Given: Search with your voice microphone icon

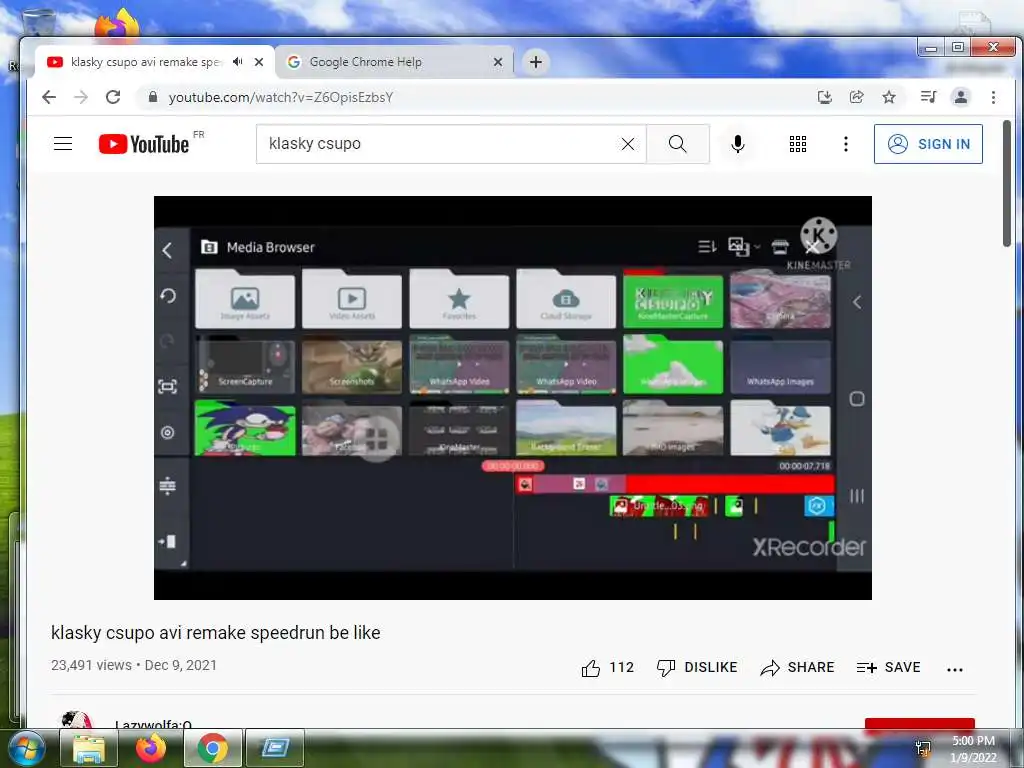Looking at the screenshot, I should pos(738,144).
